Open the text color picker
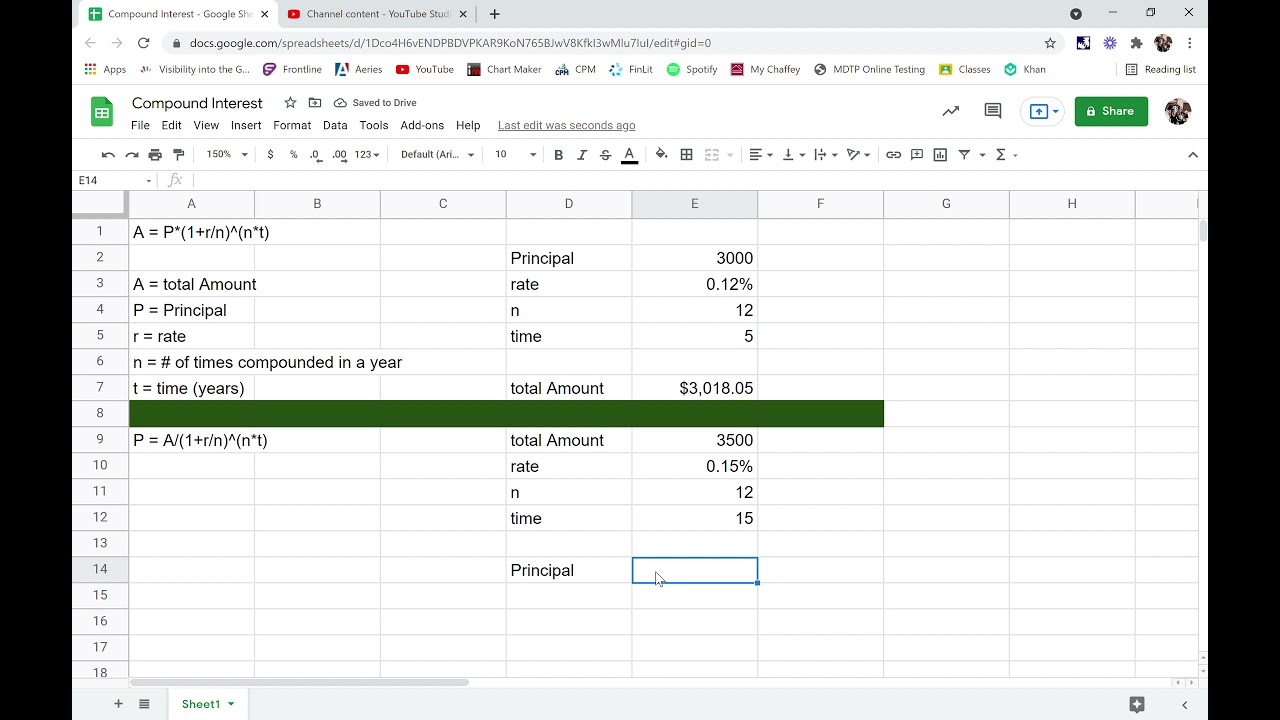1280x720 pixels. tap(629, 154)
